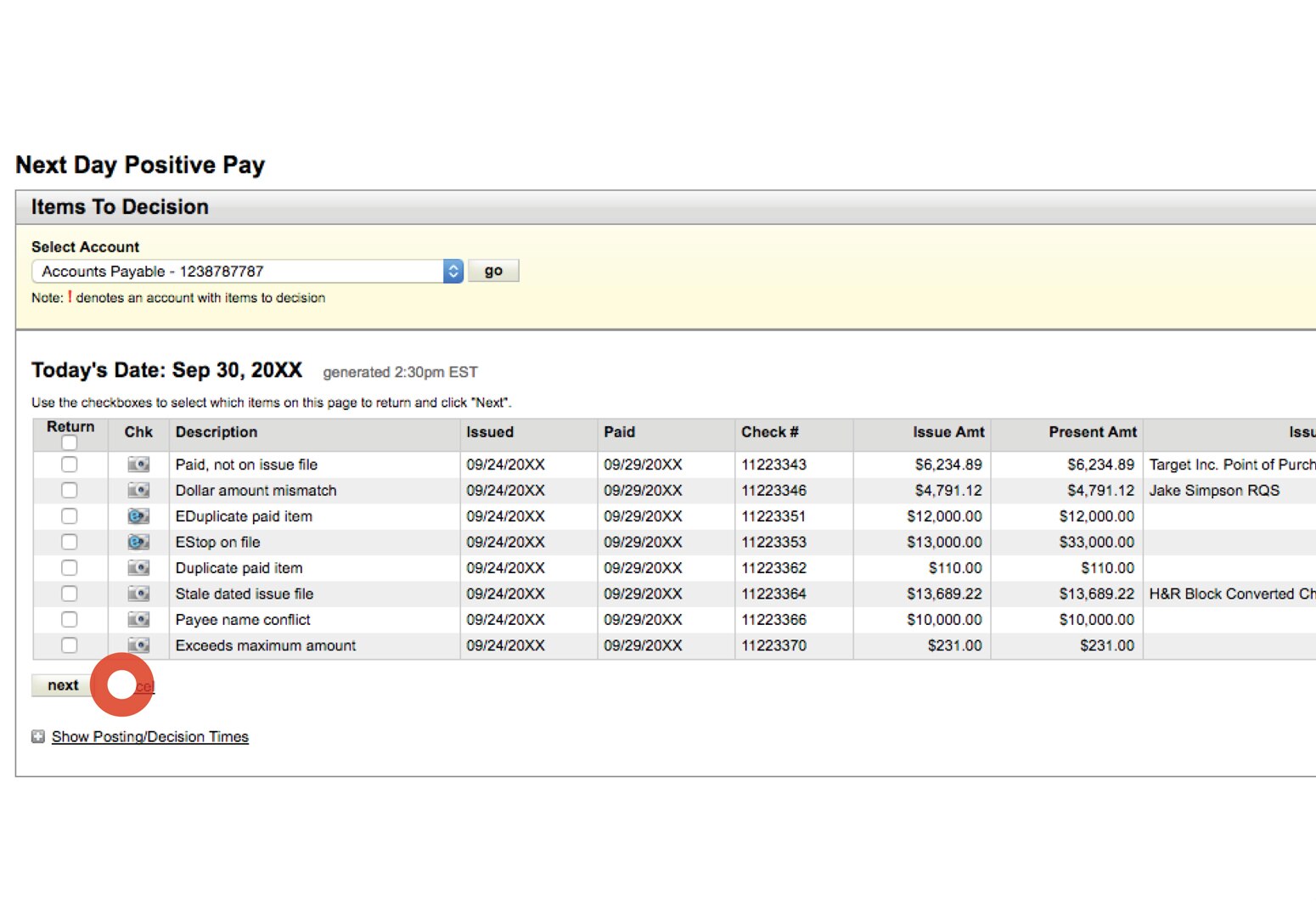The height and width of the screenshot is (923, 1316).
Task: Open the Show Posting/Decision Times link
Action: pyautogui.click(x=149, y=736)
